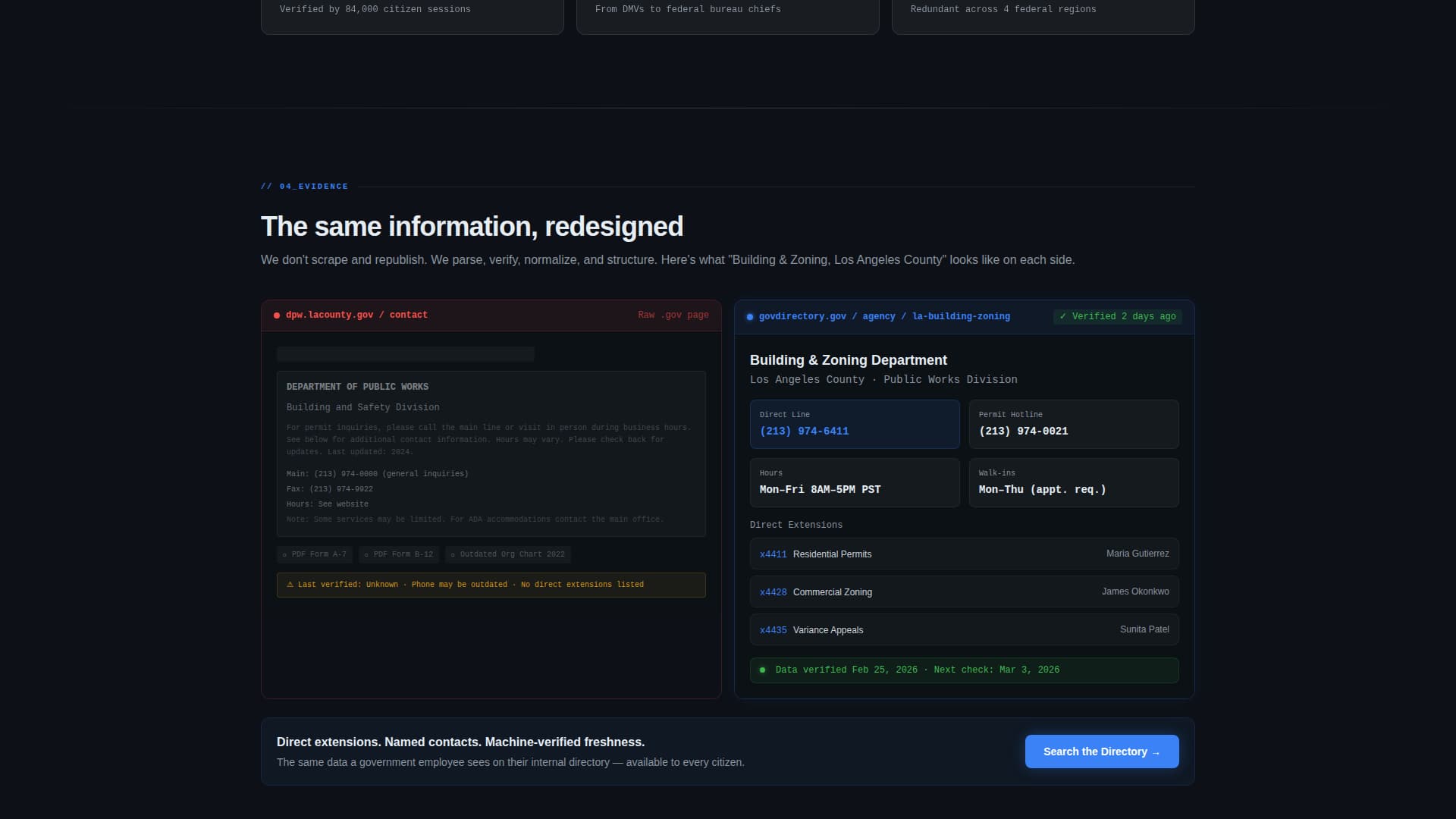Viewport: 1456px width, 819px height.
Task: Click the Hours: See website line
Action: [x=328, y=504]
